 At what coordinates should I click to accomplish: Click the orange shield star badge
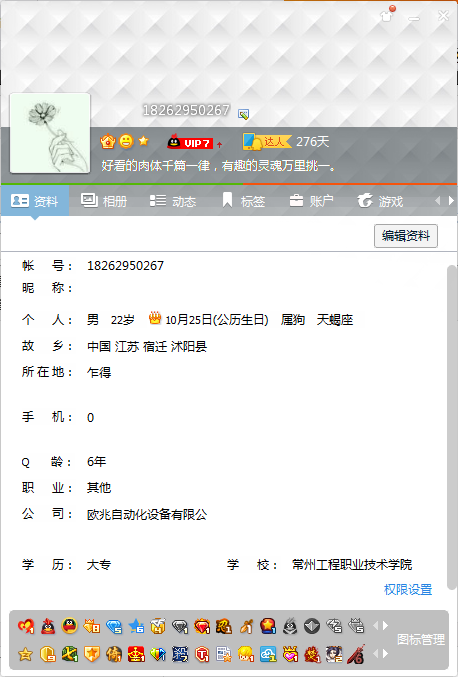92,654
